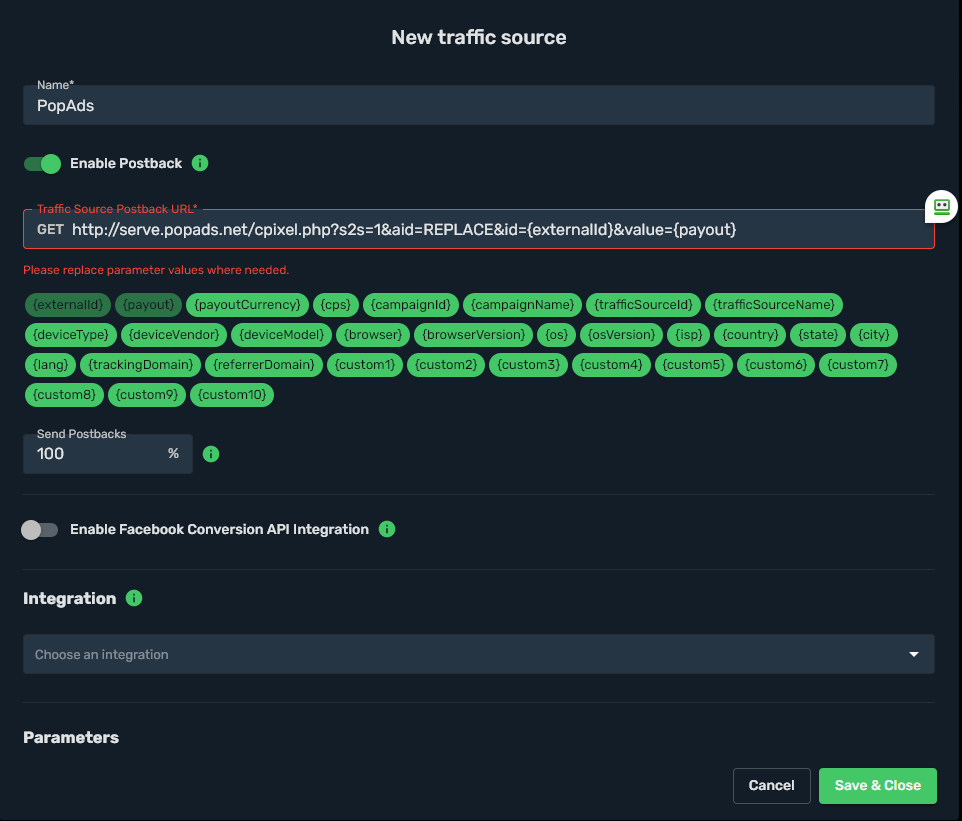The height and width of the screenshot is (821, 962).
Task: Disable the Enable Postback toggle
Action: pyautogui.click(x=42, y=164)
